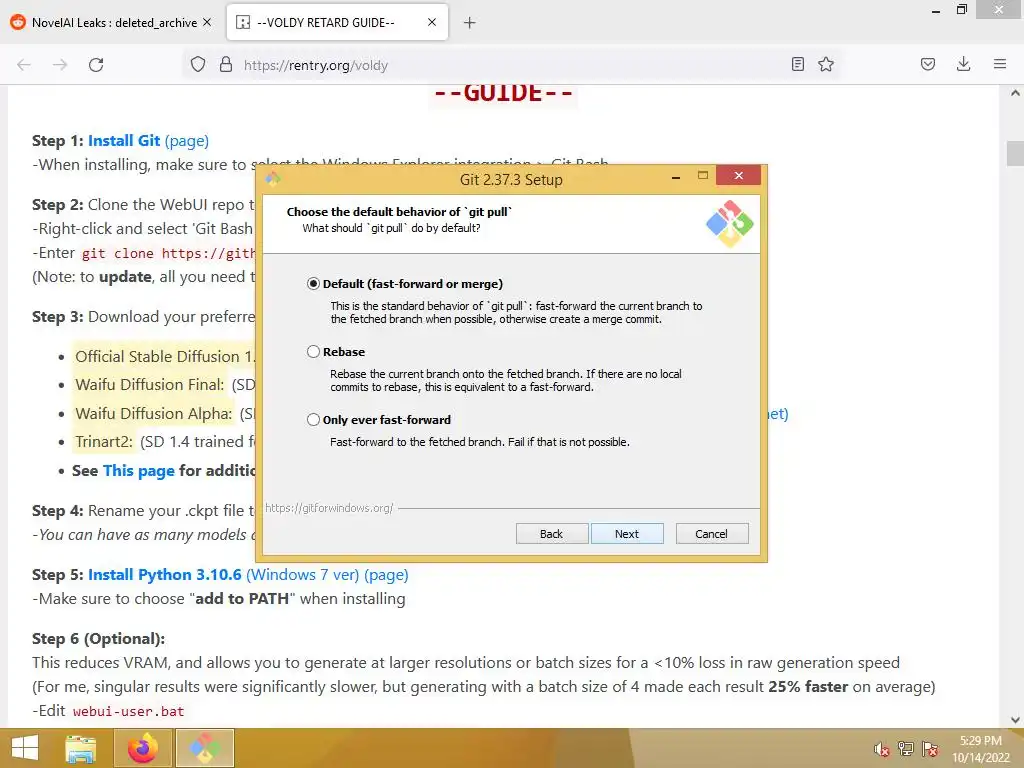Click Next in Git Setup

point(627,534)
